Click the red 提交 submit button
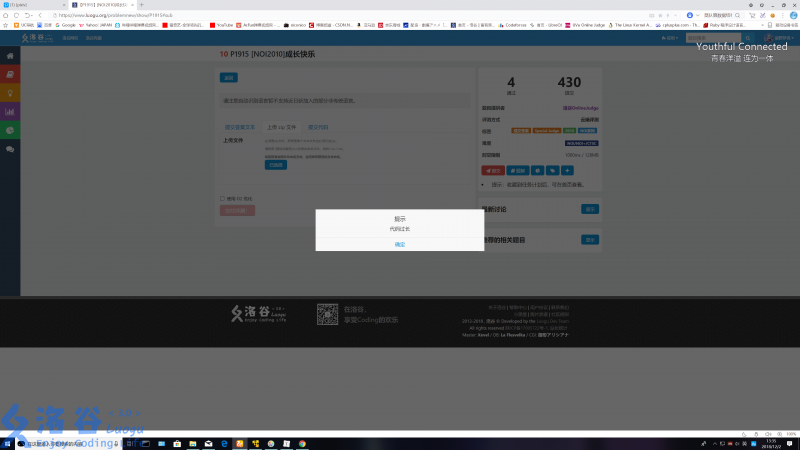 492,170
